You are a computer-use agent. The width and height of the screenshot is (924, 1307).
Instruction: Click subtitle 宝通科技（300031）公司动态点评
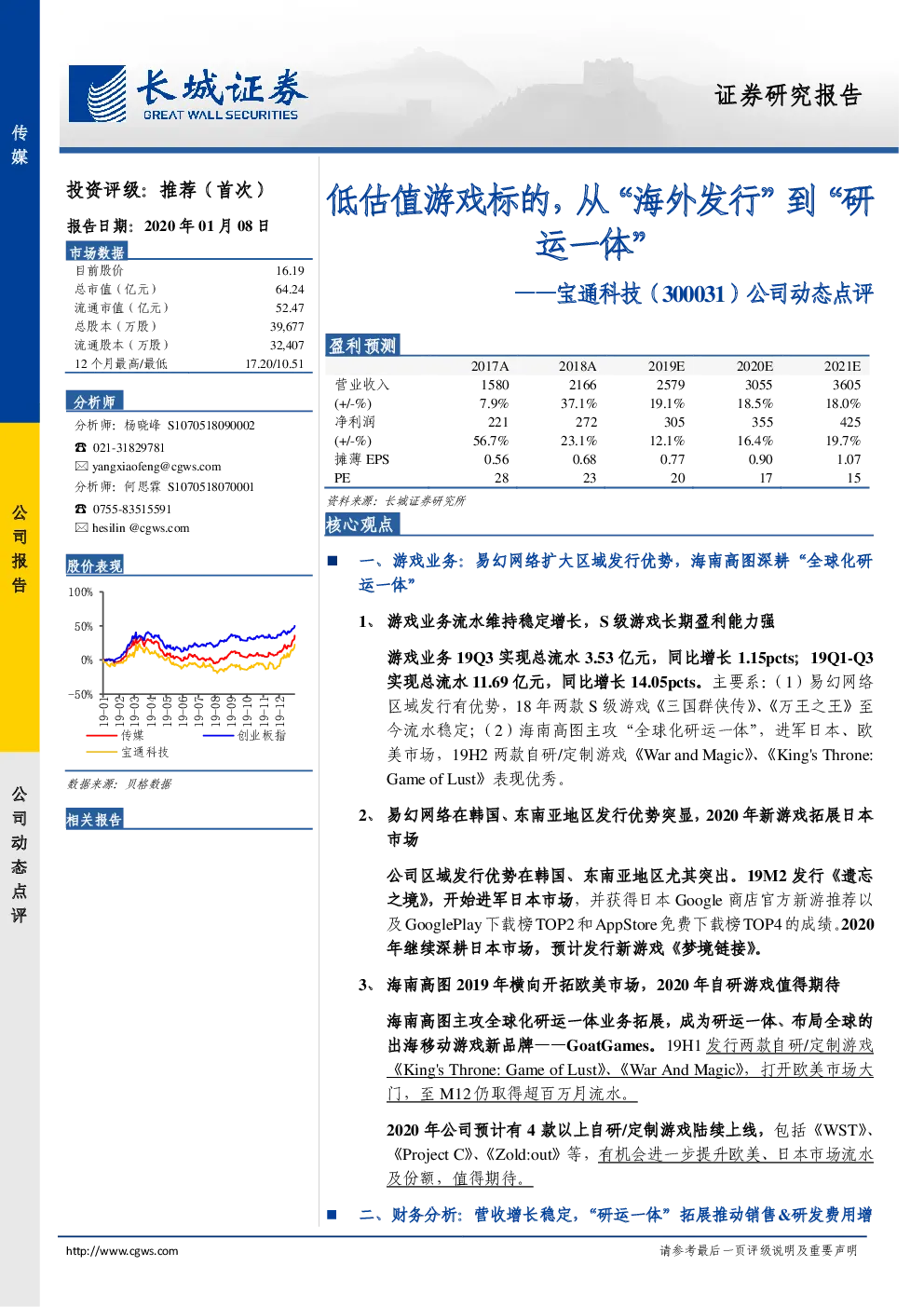pos(715,294)
